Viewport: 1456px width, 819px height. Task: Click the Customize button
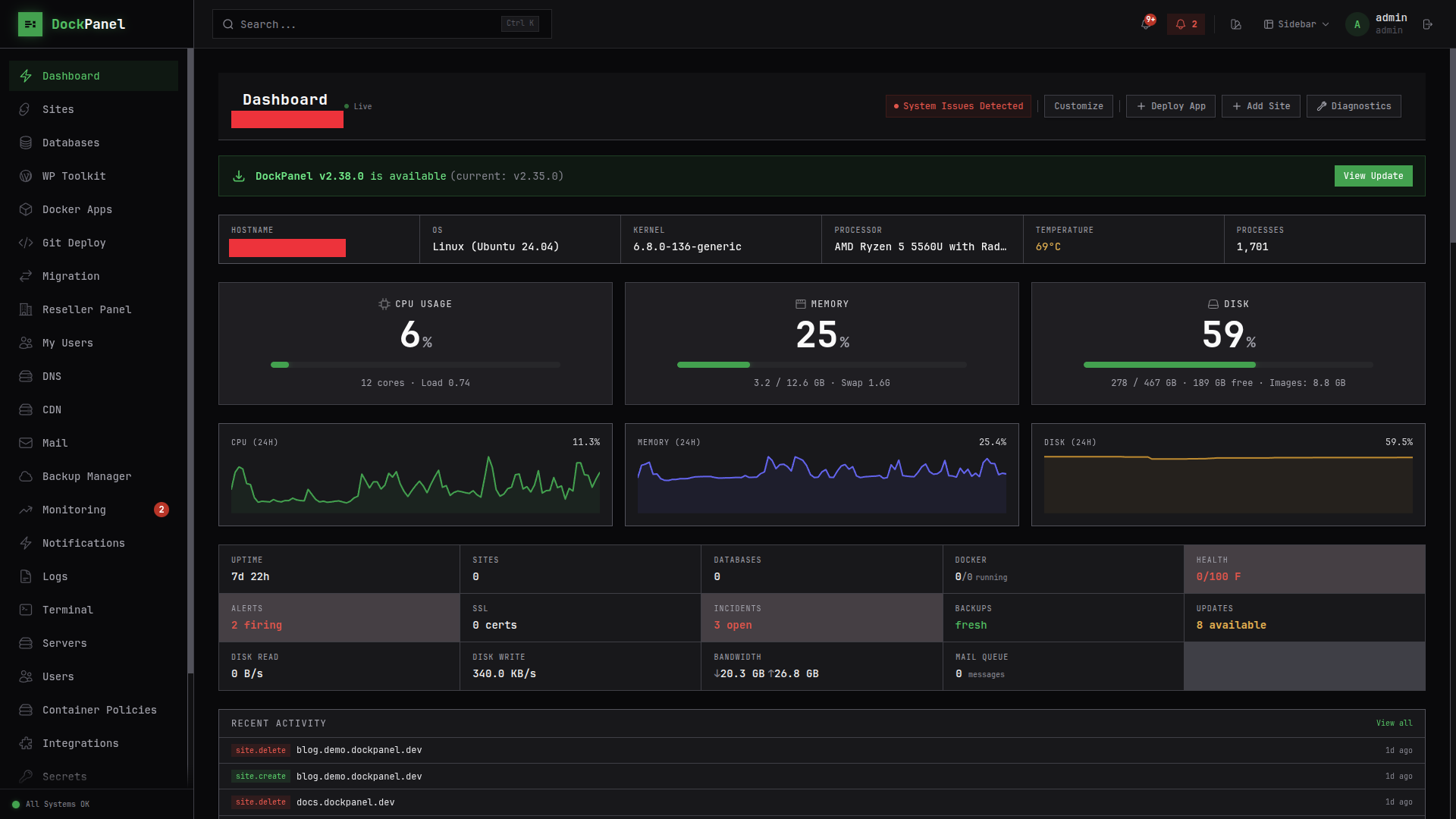1078,106
